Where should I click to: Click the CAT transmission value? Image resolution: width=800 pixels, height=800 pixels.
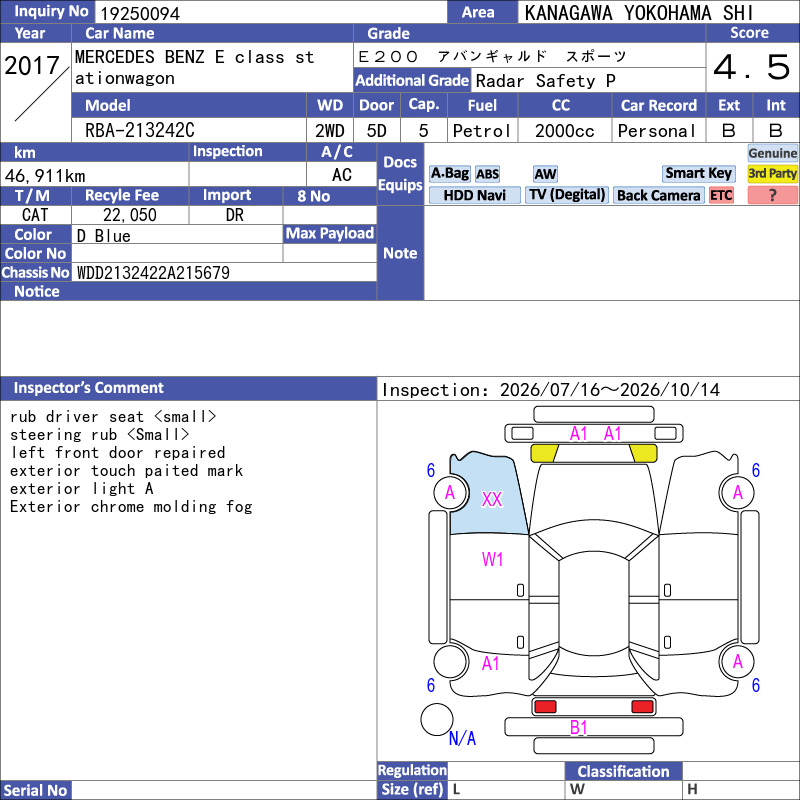pos(35,215)
